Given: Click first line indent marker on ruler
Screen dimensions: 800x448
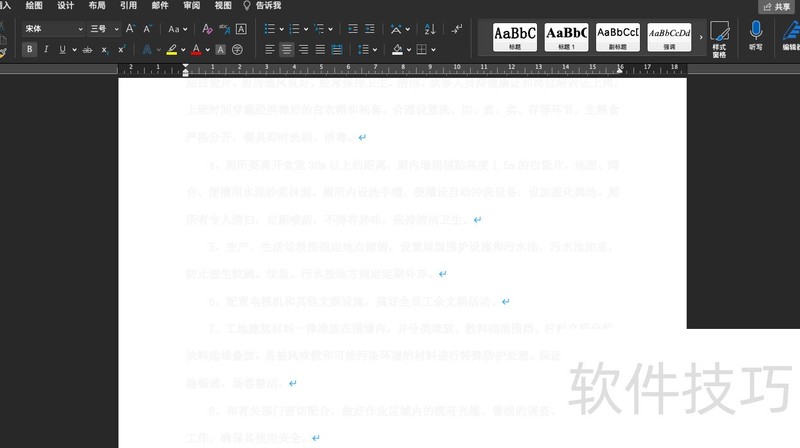Looking at the screenshot, I should 185,66.
